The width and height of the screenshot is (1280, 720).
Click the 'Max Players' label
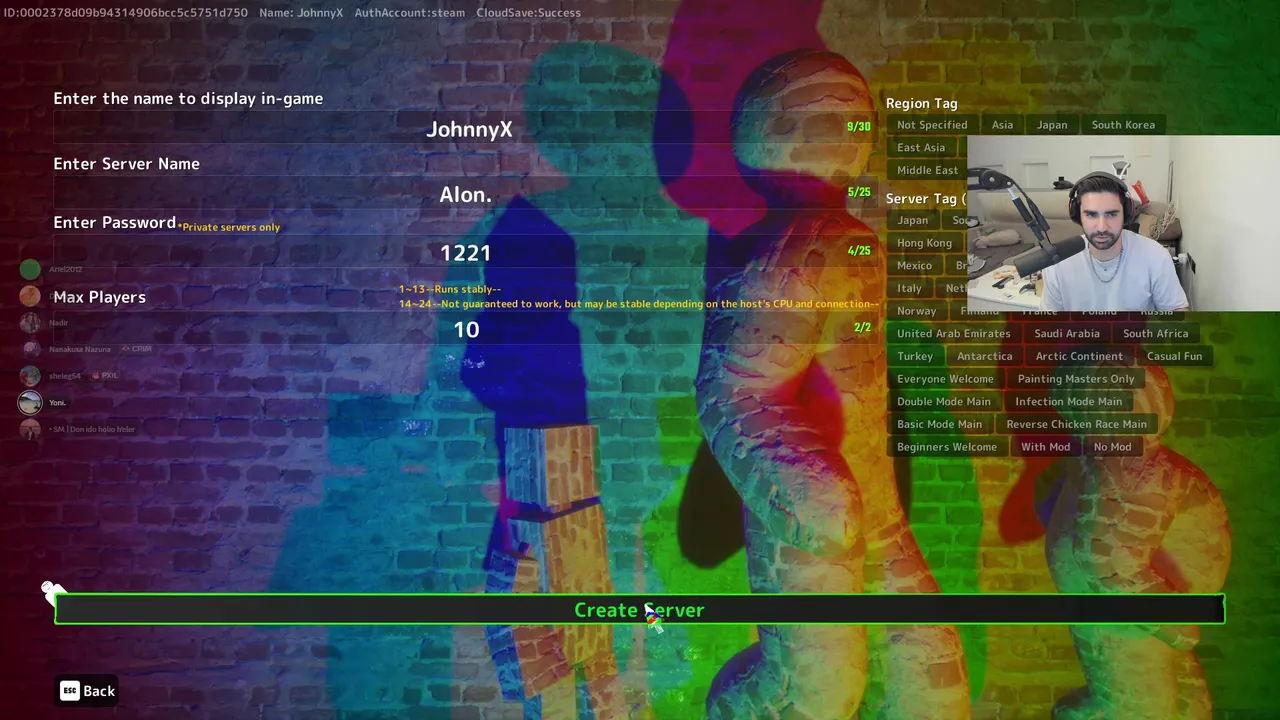point(99,297)
